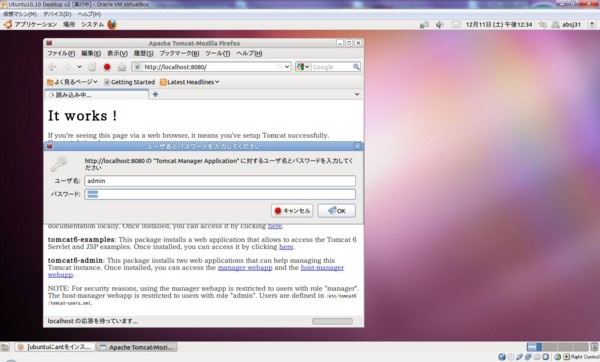
Task: Click the ユーザ名 field containing admin
Action: point(220,181)
